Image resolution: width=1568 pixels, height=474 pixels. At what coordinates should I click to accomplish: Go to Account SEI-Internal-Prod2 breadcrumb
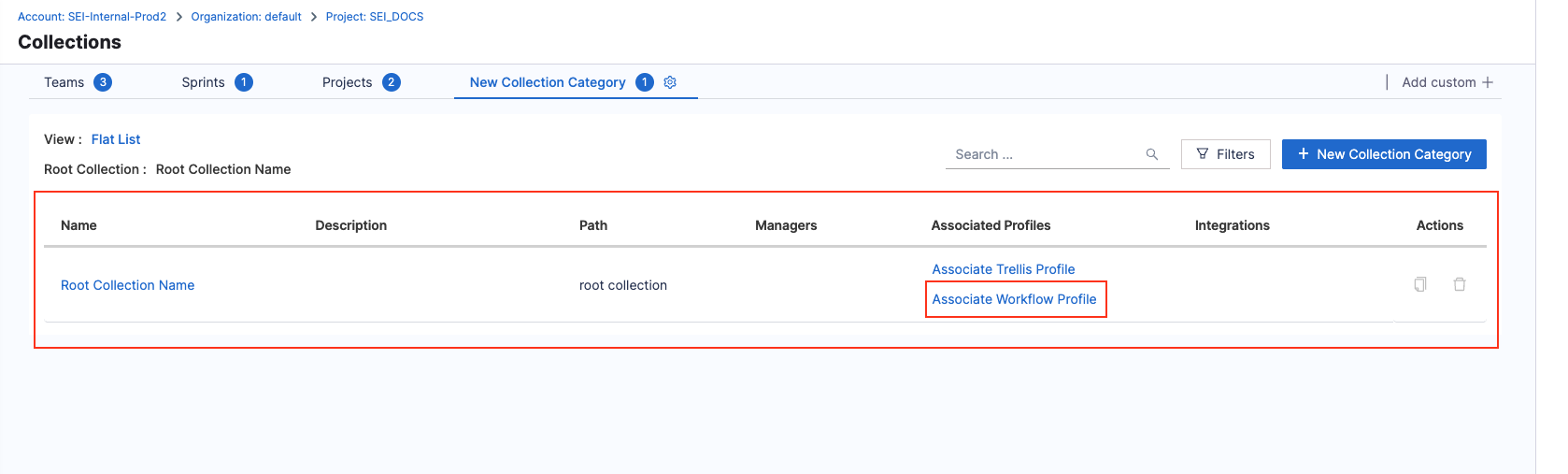[92, 17]
